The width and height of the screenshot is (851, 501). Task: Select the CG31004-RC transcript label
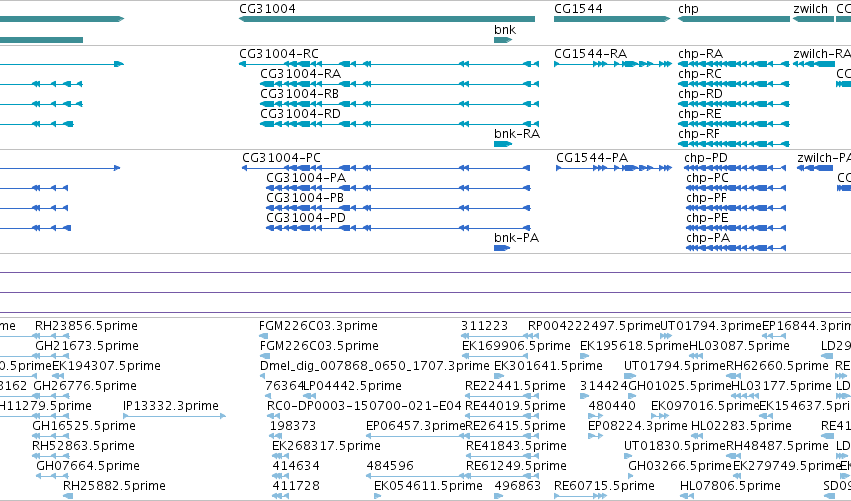279,54
